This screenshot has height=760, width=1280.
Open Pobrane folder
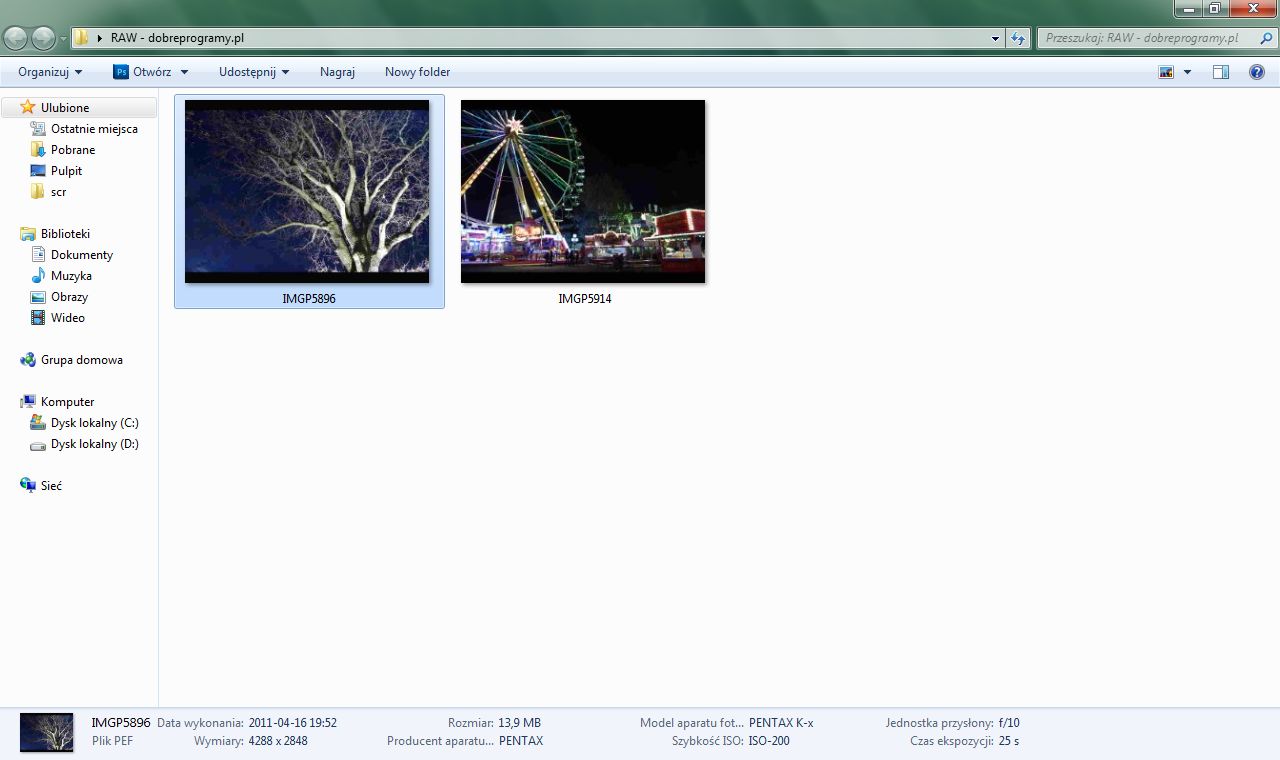pos(73,149)
